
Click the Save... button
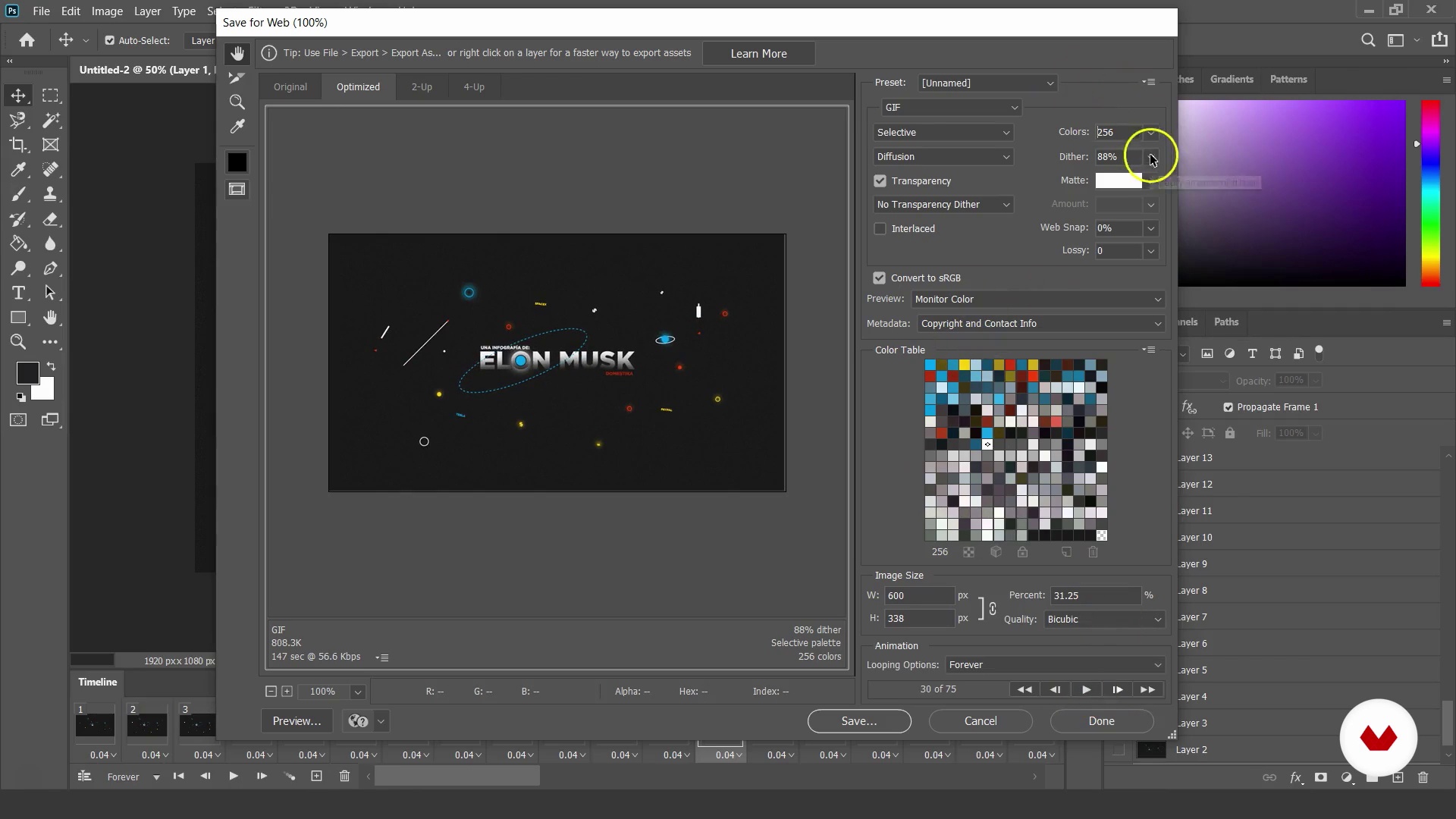[859, 721]
